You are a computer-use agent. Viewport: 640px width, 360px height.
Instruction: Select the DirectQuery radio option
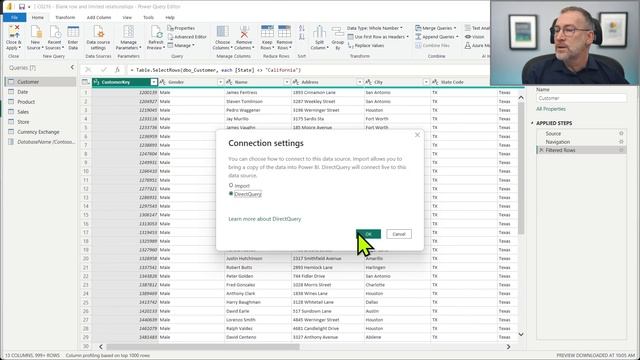coord(231,194)
